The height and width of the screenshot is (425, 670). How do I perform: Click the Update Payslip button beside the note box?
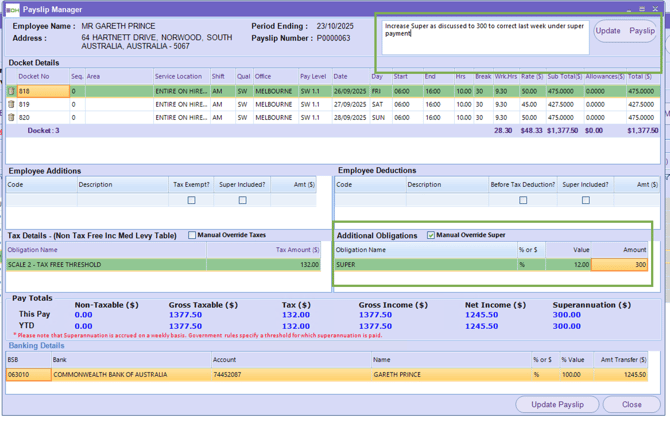point(626,31)
